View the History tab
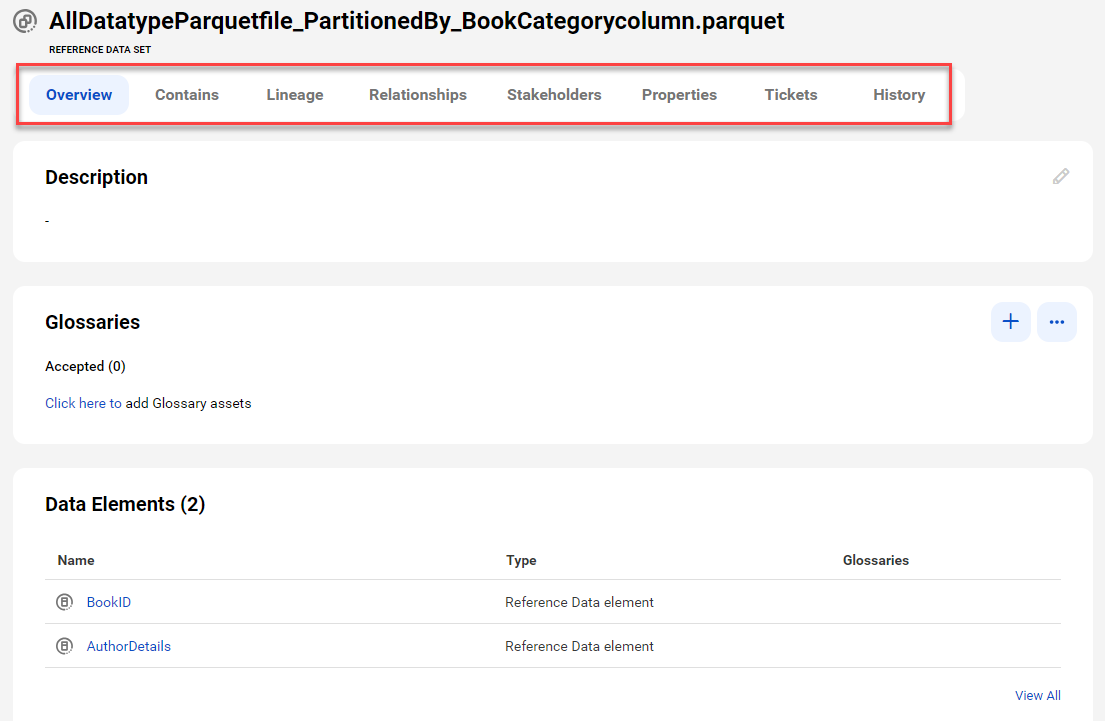Viewport: 1105px width, 721px height. click(899, 94)
